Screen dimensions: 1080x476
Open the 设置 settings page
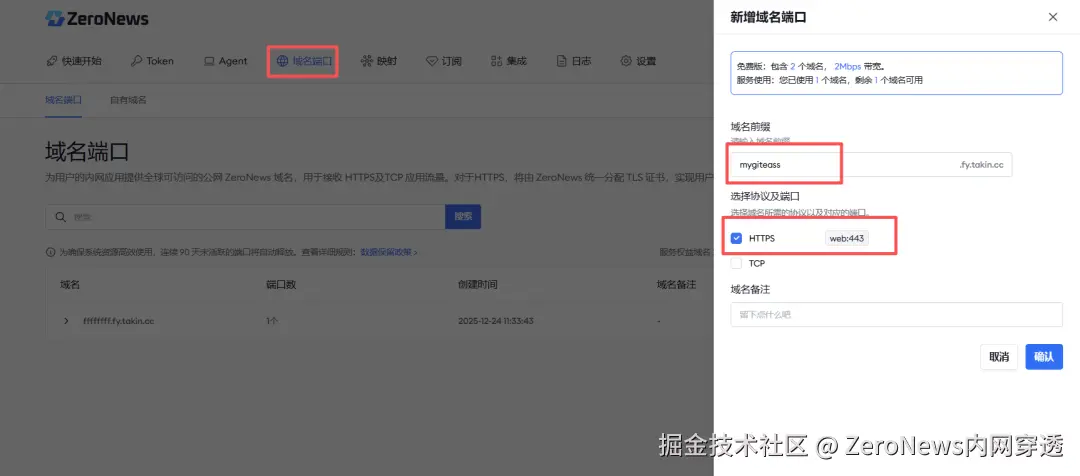pos(638,61)
